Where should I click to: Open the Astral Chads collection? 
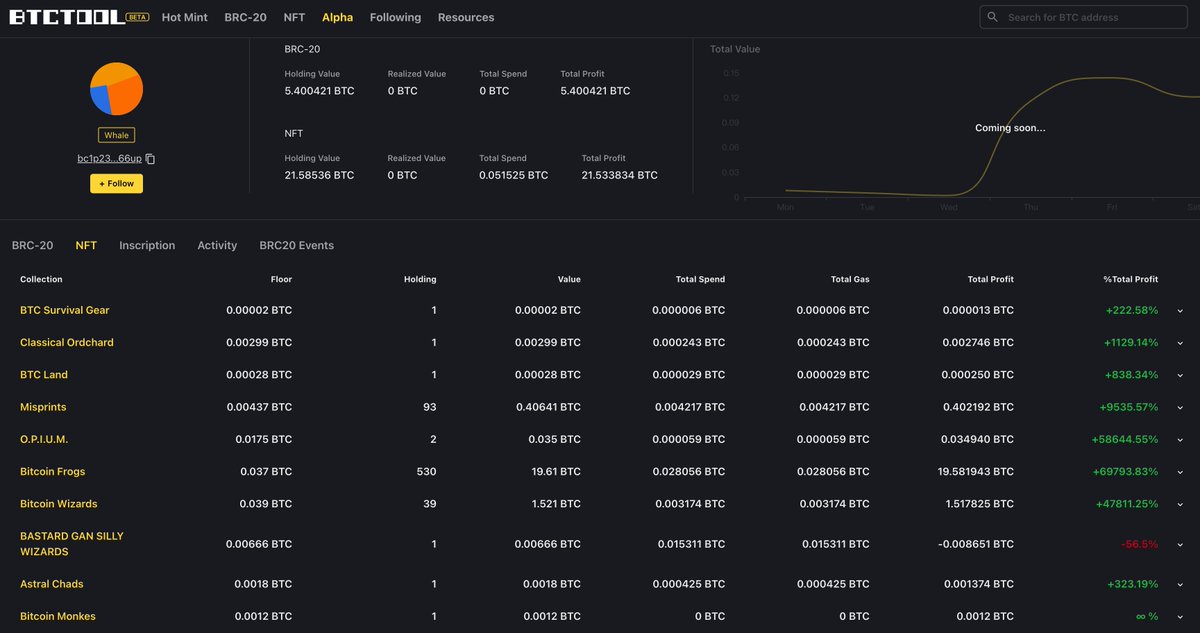[x=52, y=583]
